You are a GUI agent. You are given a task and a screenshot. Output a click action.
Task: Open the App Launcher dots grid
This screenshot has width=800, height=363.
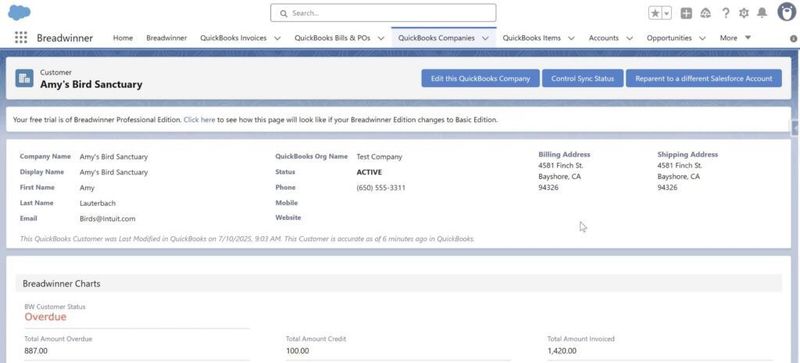[x=21, y=38]
